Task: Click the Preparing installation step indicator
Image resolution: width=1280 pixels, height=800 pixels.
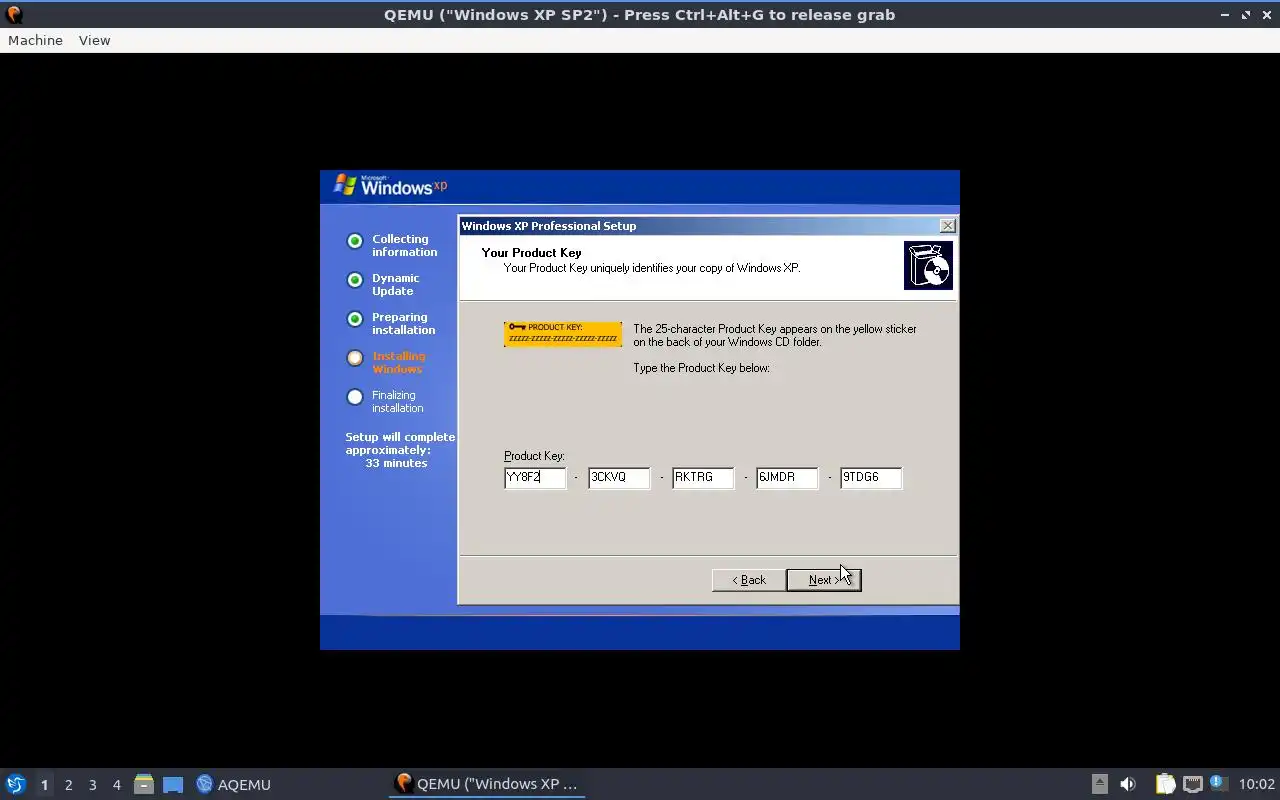Action: 355,319
